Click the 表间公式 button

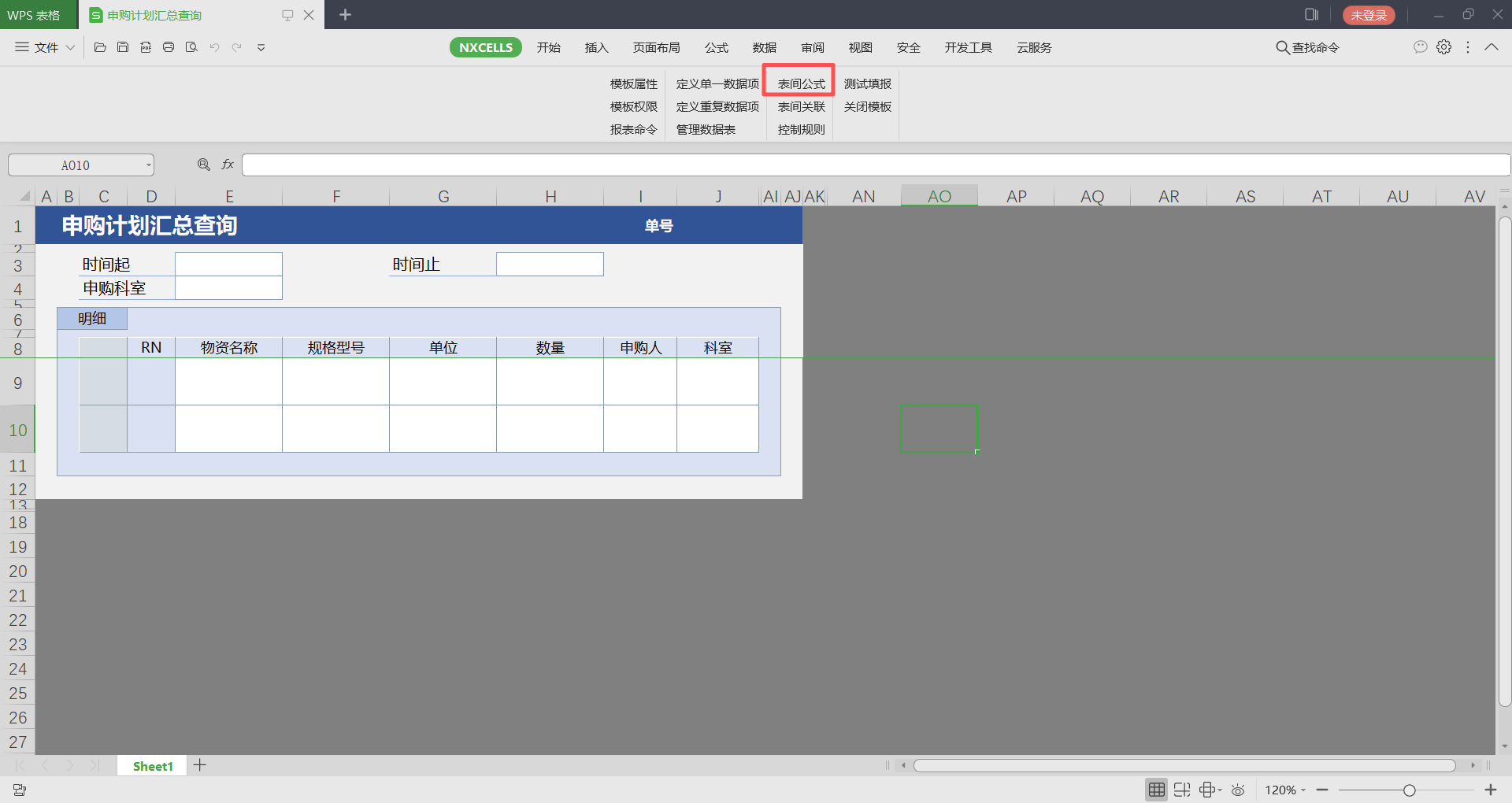point(801,83)
